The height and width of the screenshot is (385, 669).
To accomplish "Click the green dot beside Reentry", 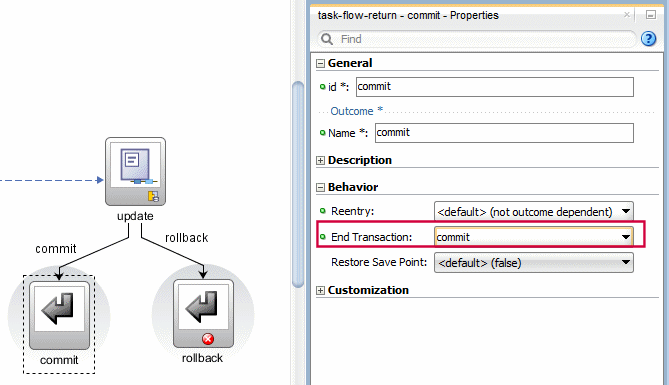I will pyautogui.click(x=323, y=211).
